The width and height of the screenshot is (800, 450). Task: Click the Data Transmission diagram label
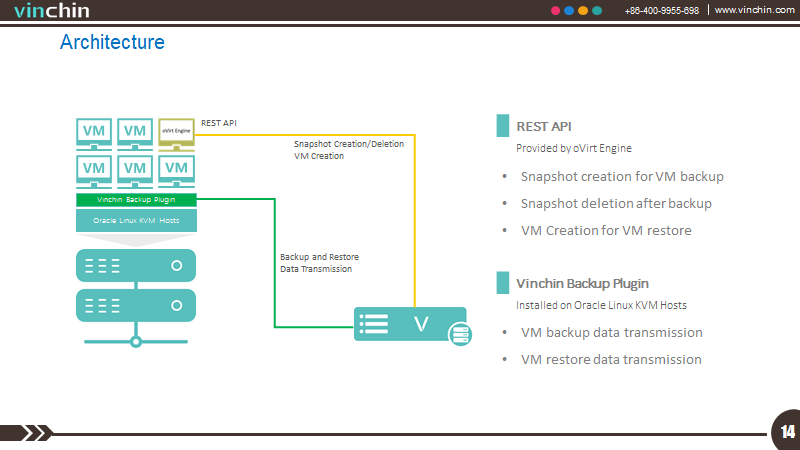click(316, 269)
